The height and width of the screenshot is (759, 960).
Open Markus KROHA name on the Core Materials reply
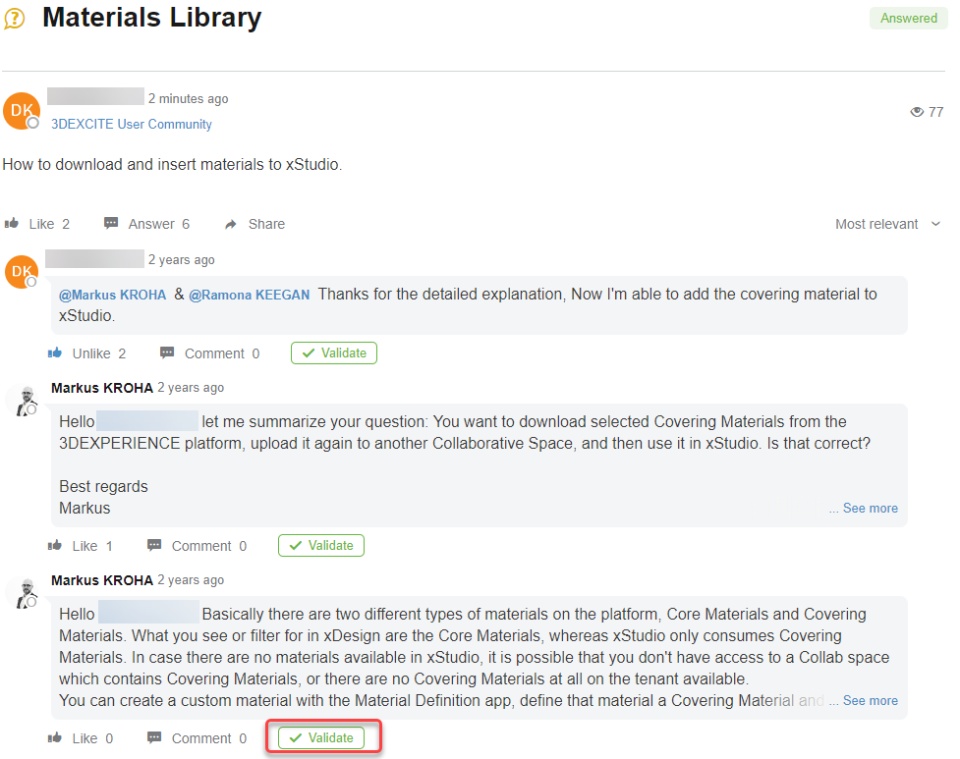click(x=102, y=580)
